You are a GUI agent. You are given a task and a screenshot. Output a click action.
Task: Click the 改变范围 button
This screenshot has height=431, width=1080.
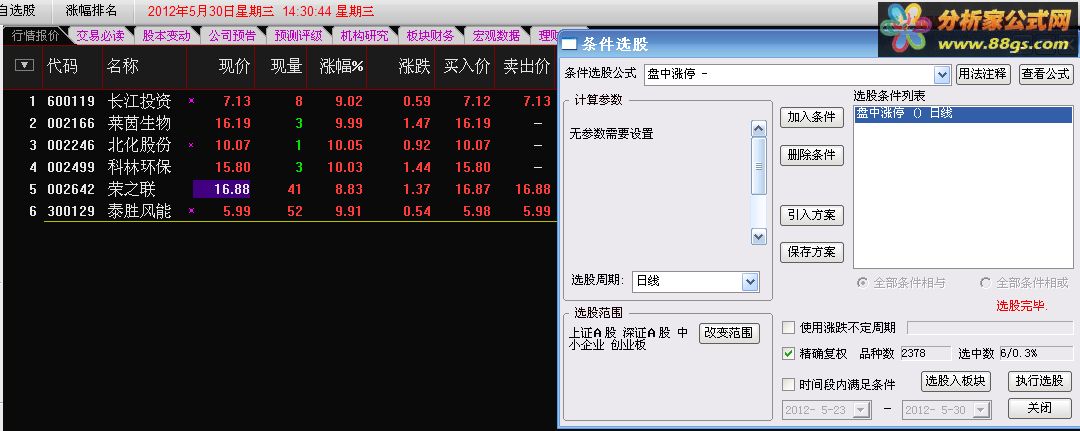(x=729, y=333)
